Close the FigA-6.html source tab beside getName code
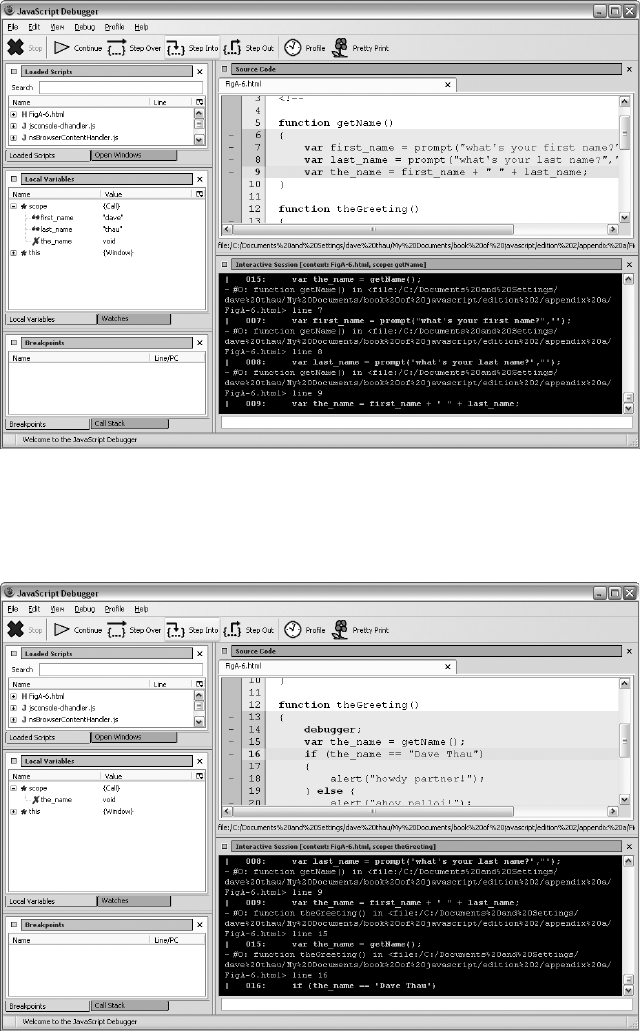The height and width of the screenshot is (1031, 640). [448, 84]
